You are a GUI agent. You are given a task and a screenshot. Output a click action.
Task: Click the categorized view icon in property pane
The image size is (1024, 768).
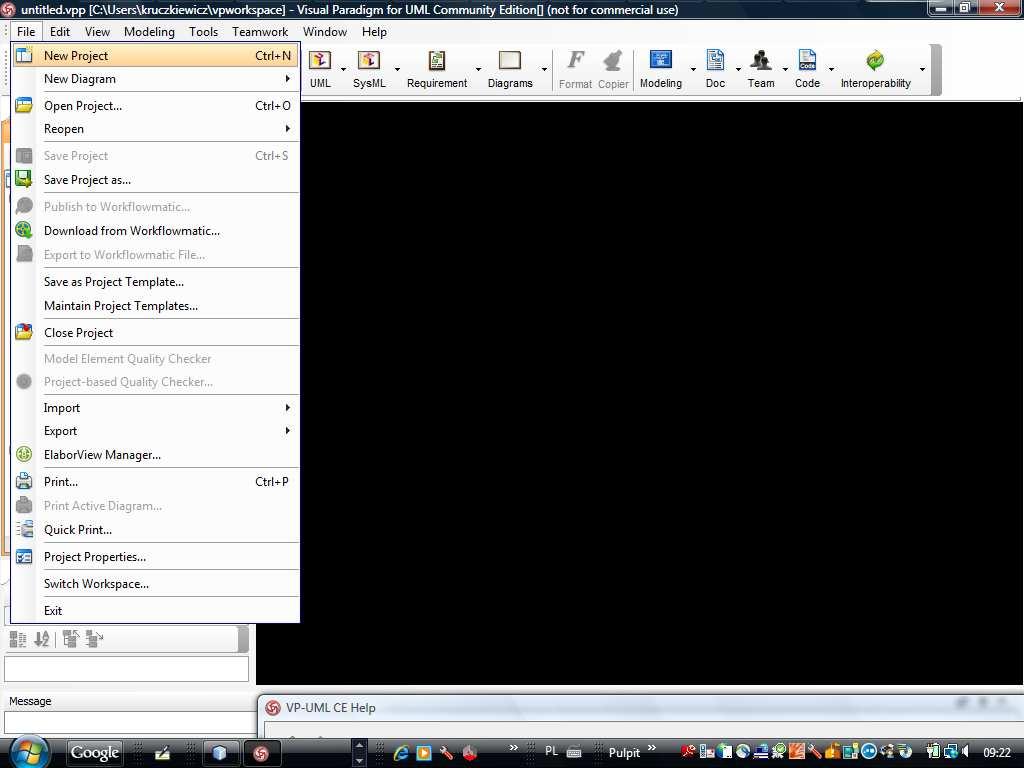click(x=18, y=639)
